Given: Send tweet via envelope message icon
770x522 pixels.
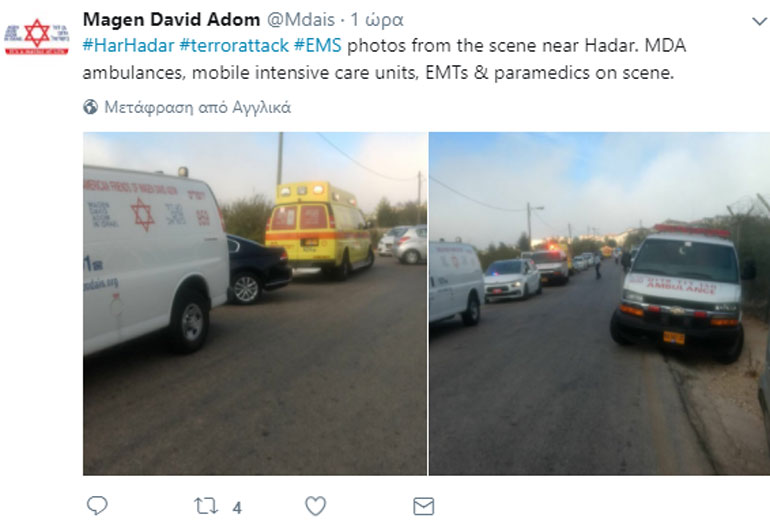Looking at the screenshot, I should pos(423,506).
